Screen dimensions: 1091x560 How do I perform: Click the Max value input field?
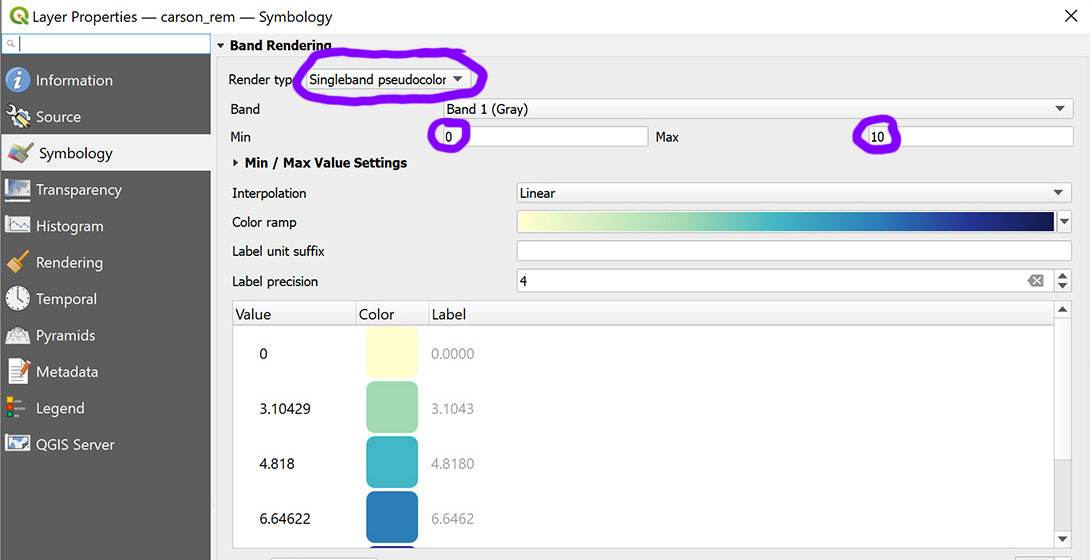point(969,137)
